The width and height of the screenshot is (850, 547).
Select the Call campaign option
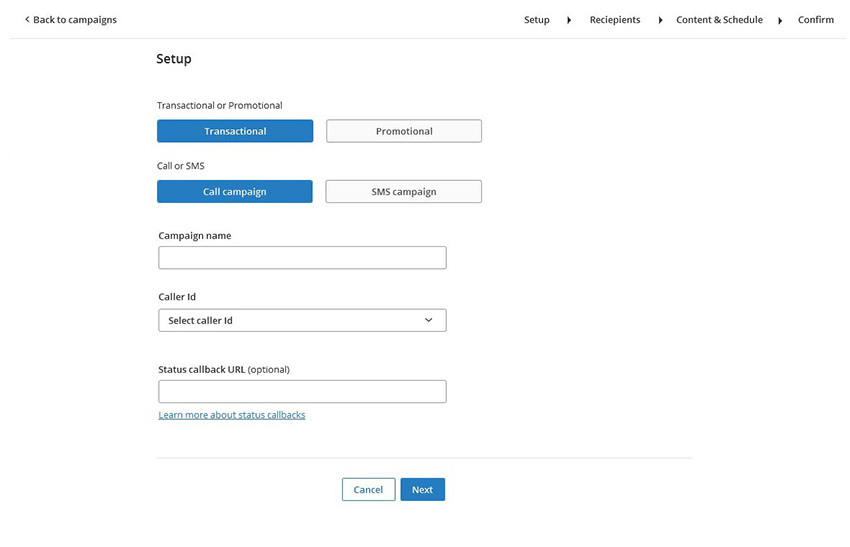tap(235, 192)
